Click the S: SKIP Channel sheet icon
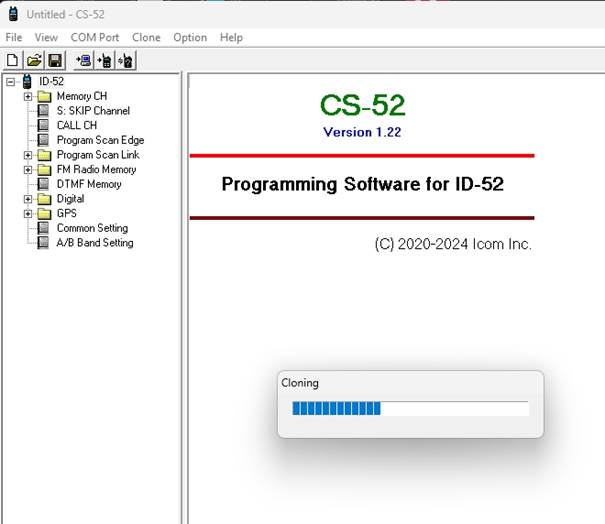 coord(43,111)
